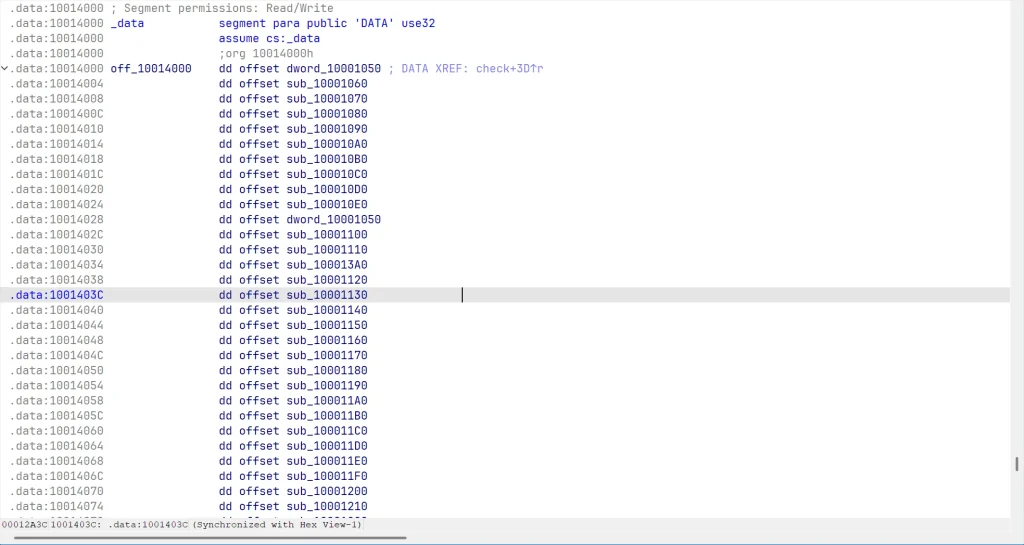This screenshot has width=1024, height=545.
Task: Follow the check+3D data cross-reference
Action: tap(509, 69)
